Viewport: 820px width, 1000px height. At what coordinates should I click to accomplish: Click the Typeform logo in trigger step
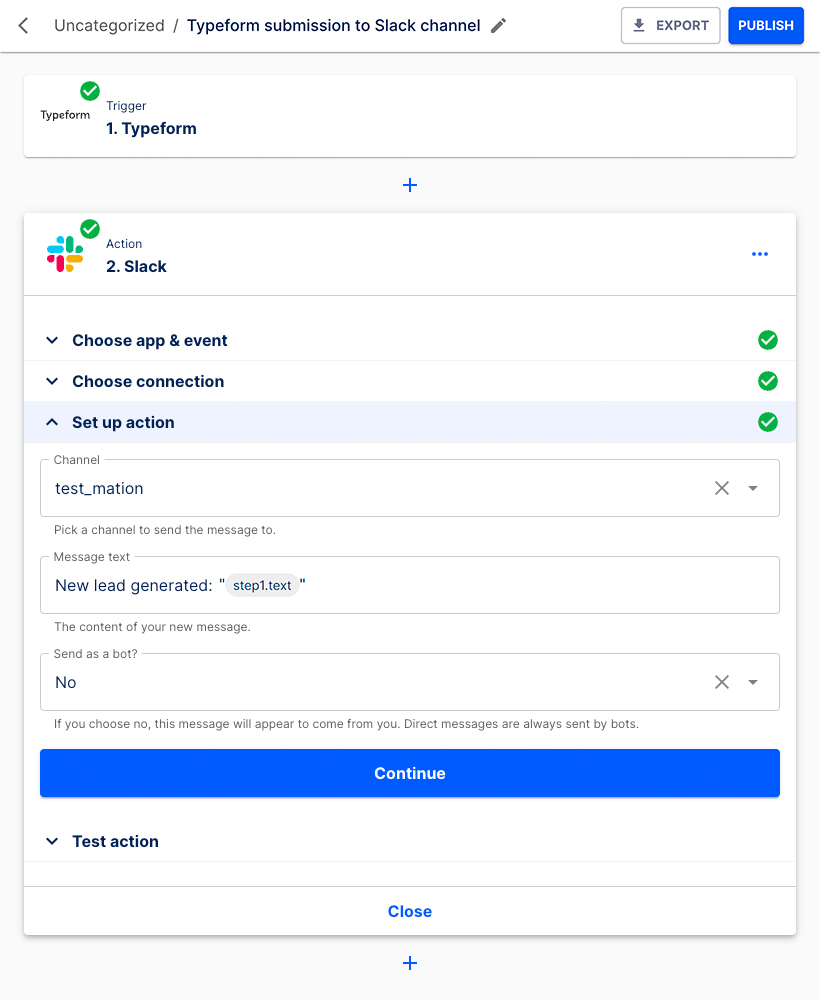click(65, 115)
